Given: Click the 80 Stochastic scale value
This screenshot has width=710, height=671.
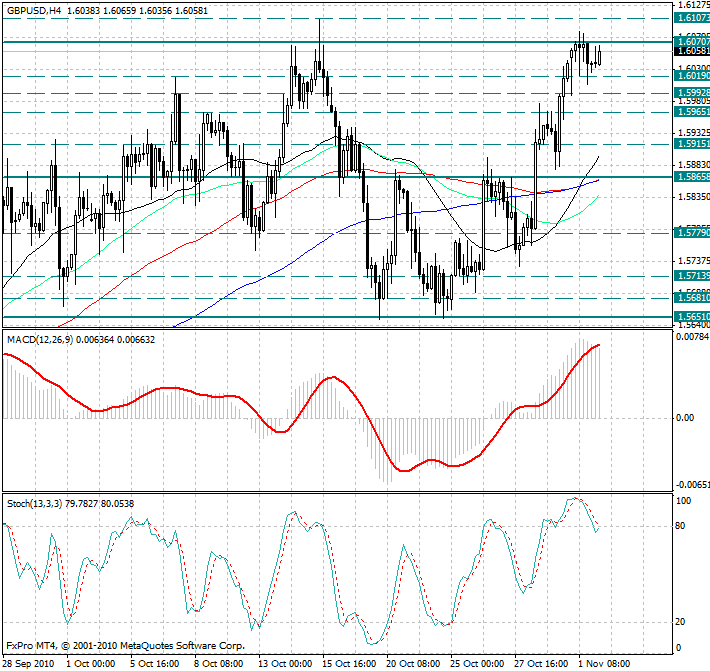Looking at the screenshot, I should (680, 526).
